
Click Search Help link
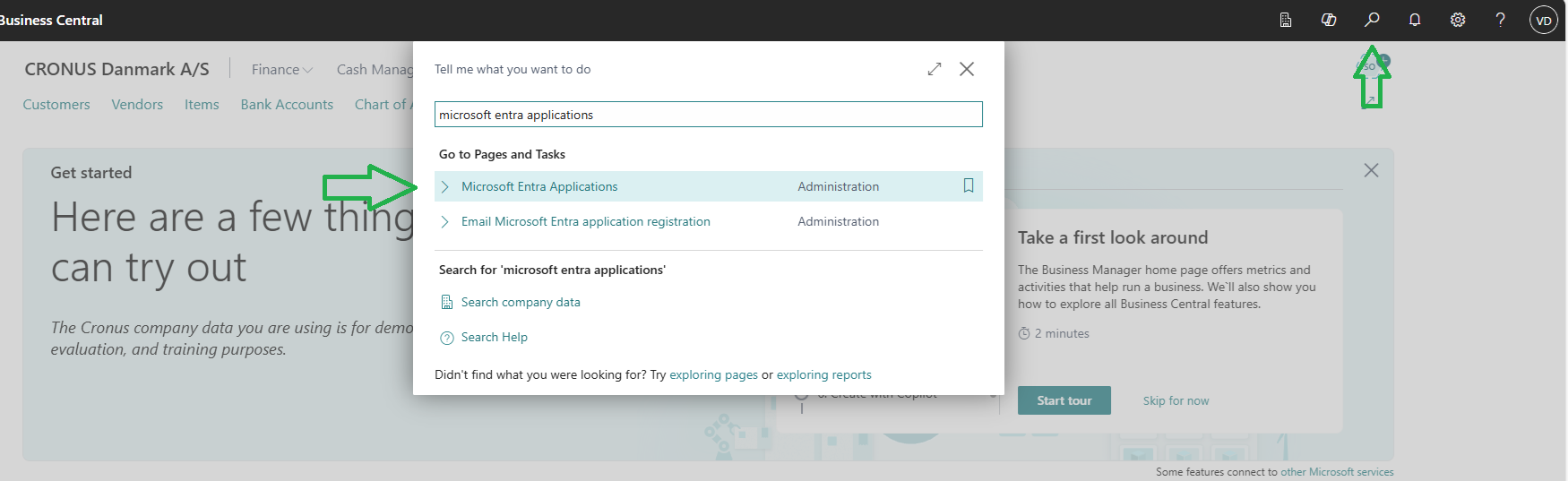click(x=494, y=337)
